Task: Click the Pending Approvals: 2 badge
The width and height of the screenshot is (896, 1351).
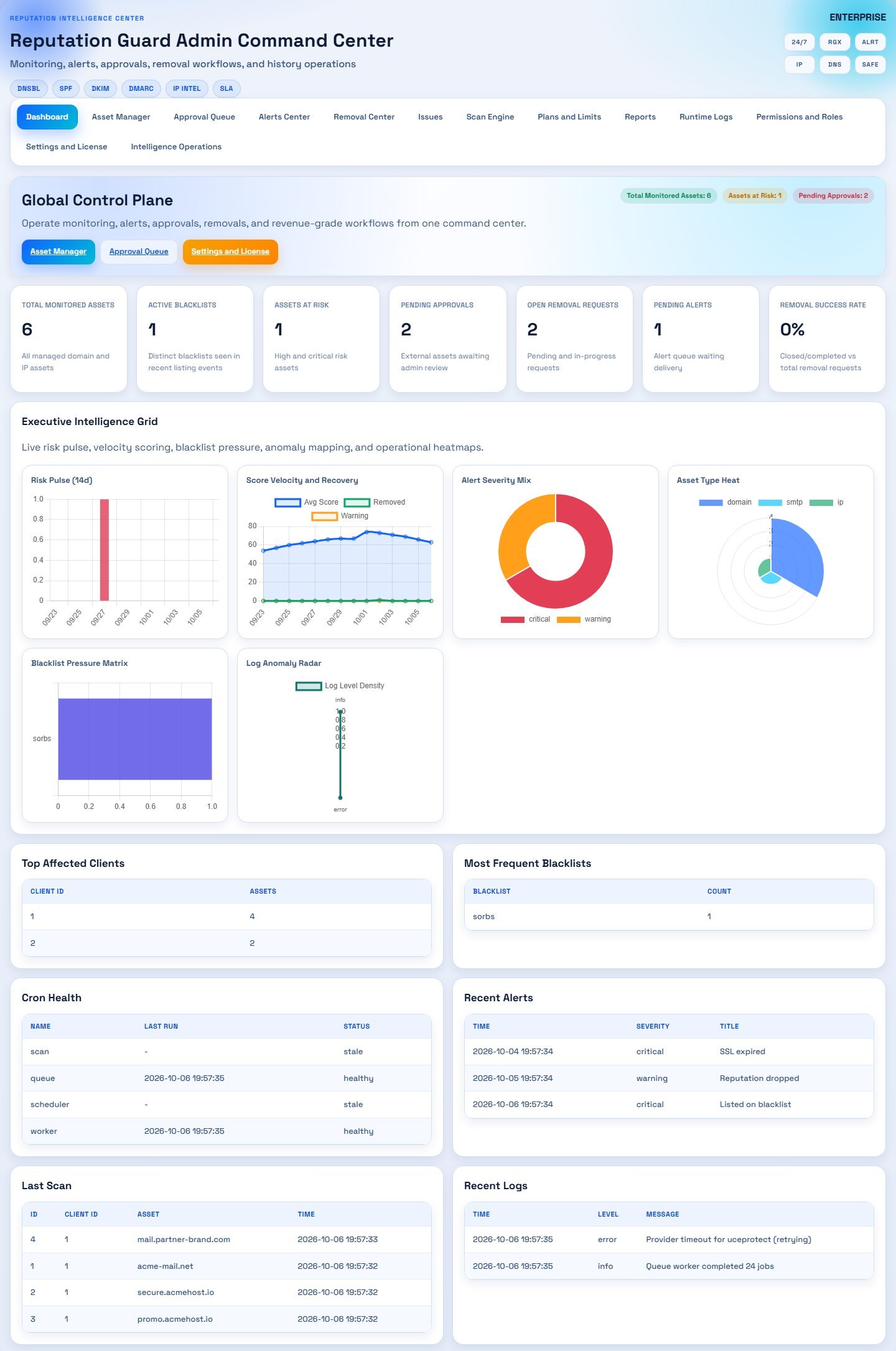Action: 833,195
